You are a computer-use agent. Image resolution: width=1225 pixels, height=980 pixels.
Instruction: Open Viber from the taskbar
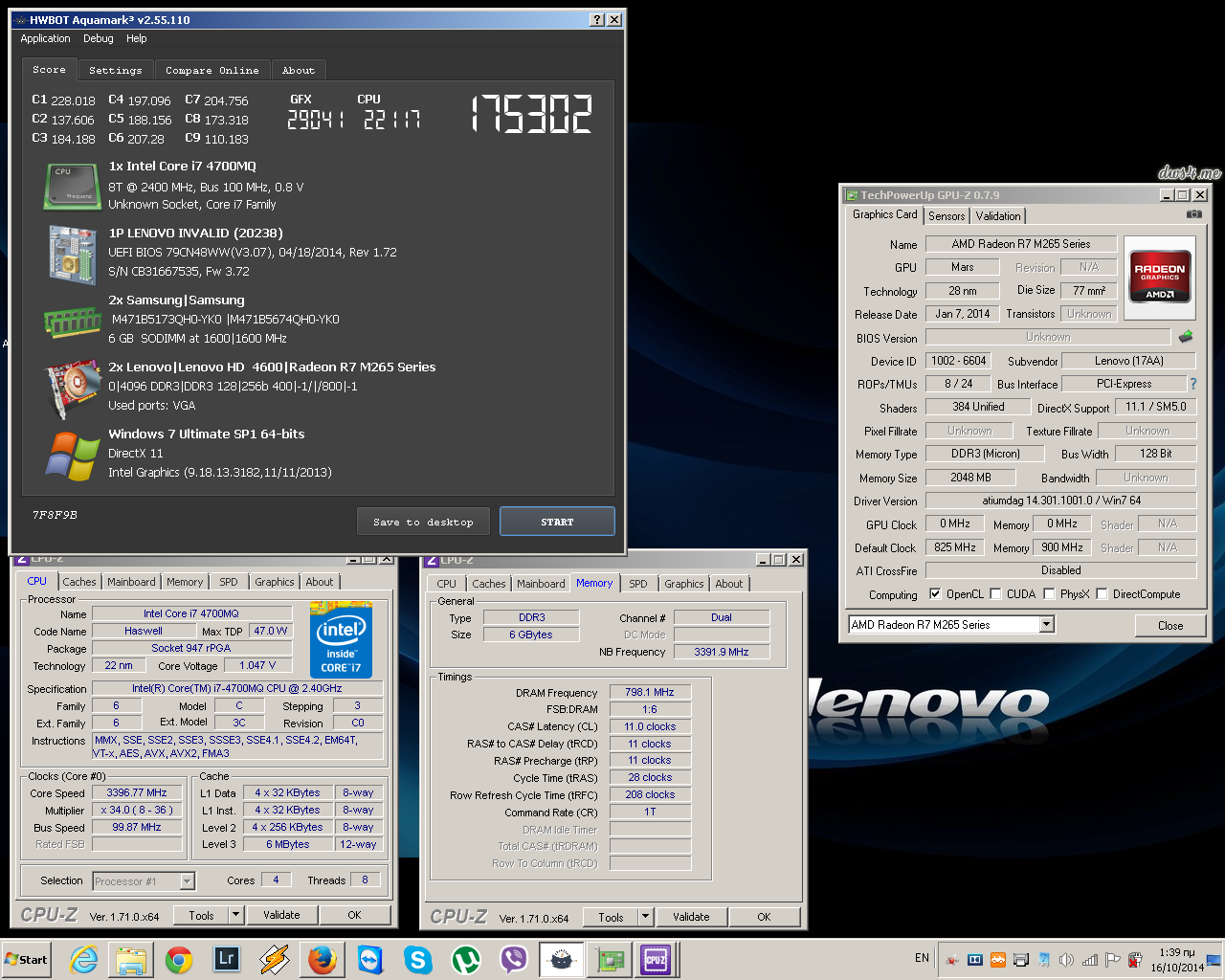coord(514,959)
